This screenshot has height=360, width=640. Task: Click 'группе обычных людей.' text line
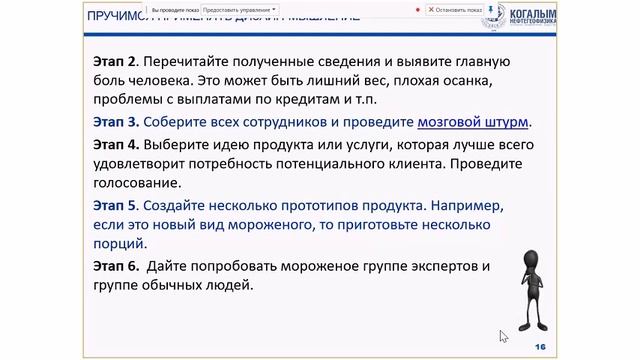[x=173, y=285]
